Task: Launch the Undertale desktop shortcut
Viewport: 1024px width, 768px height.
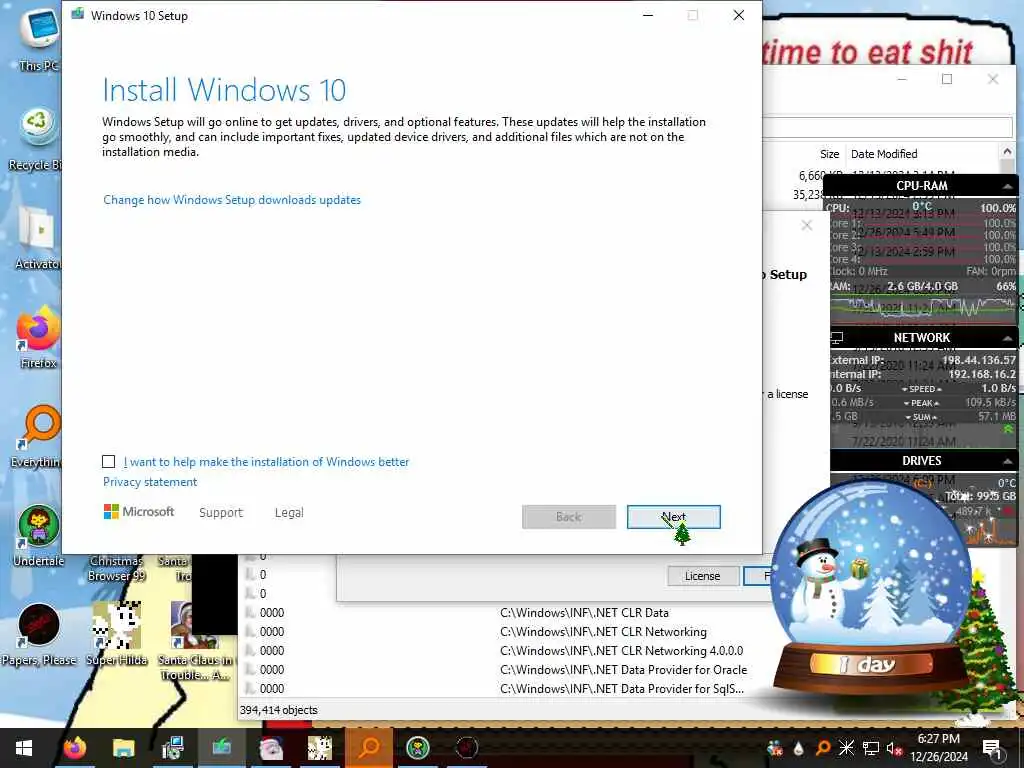Action: pos(39,536)
